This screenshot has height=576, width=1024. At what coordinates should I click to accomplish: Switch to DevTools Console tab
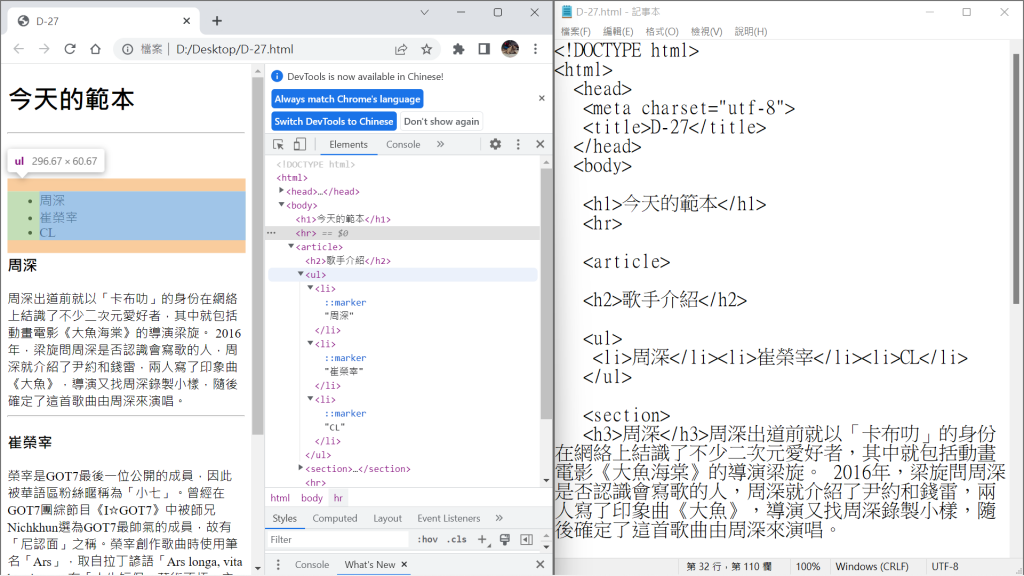coord(403,144)
